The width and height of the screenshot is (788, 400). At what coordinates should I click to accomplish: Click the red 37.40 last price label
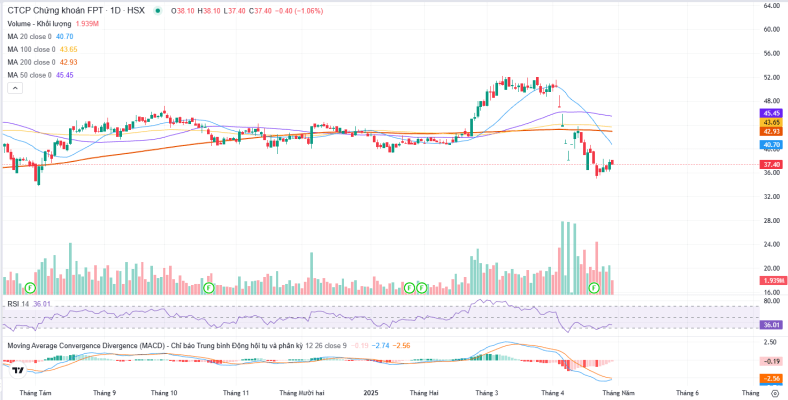(x=771, y=164)
